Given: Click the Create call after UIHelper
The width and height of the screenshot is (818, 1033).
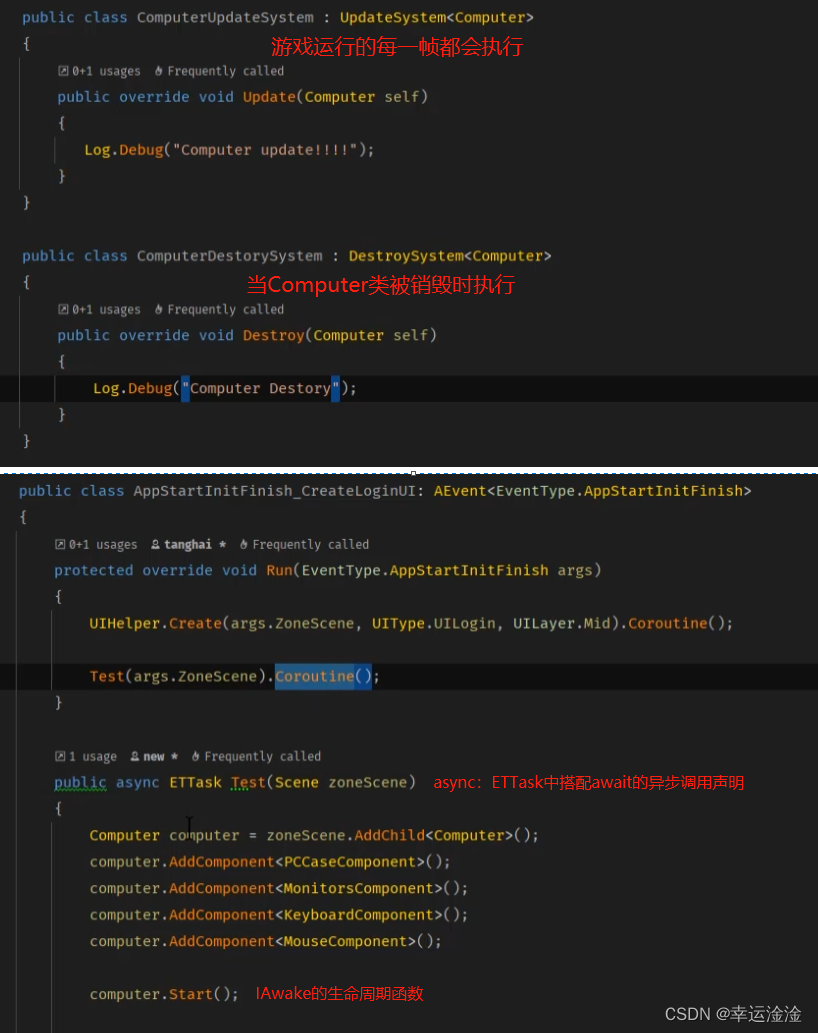Looking at the screenshot, I should pos(196,623).
